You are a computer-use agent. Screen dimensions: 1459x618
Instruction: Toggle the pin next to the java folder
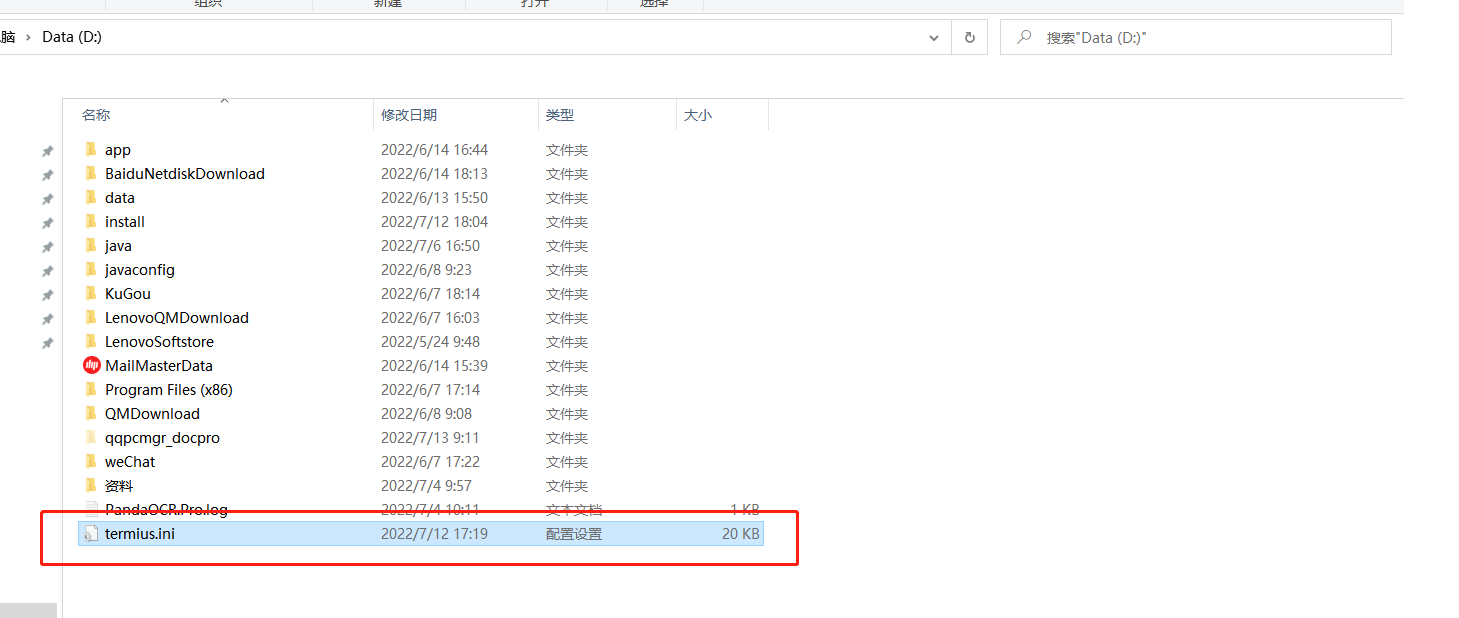pos(47,246)
